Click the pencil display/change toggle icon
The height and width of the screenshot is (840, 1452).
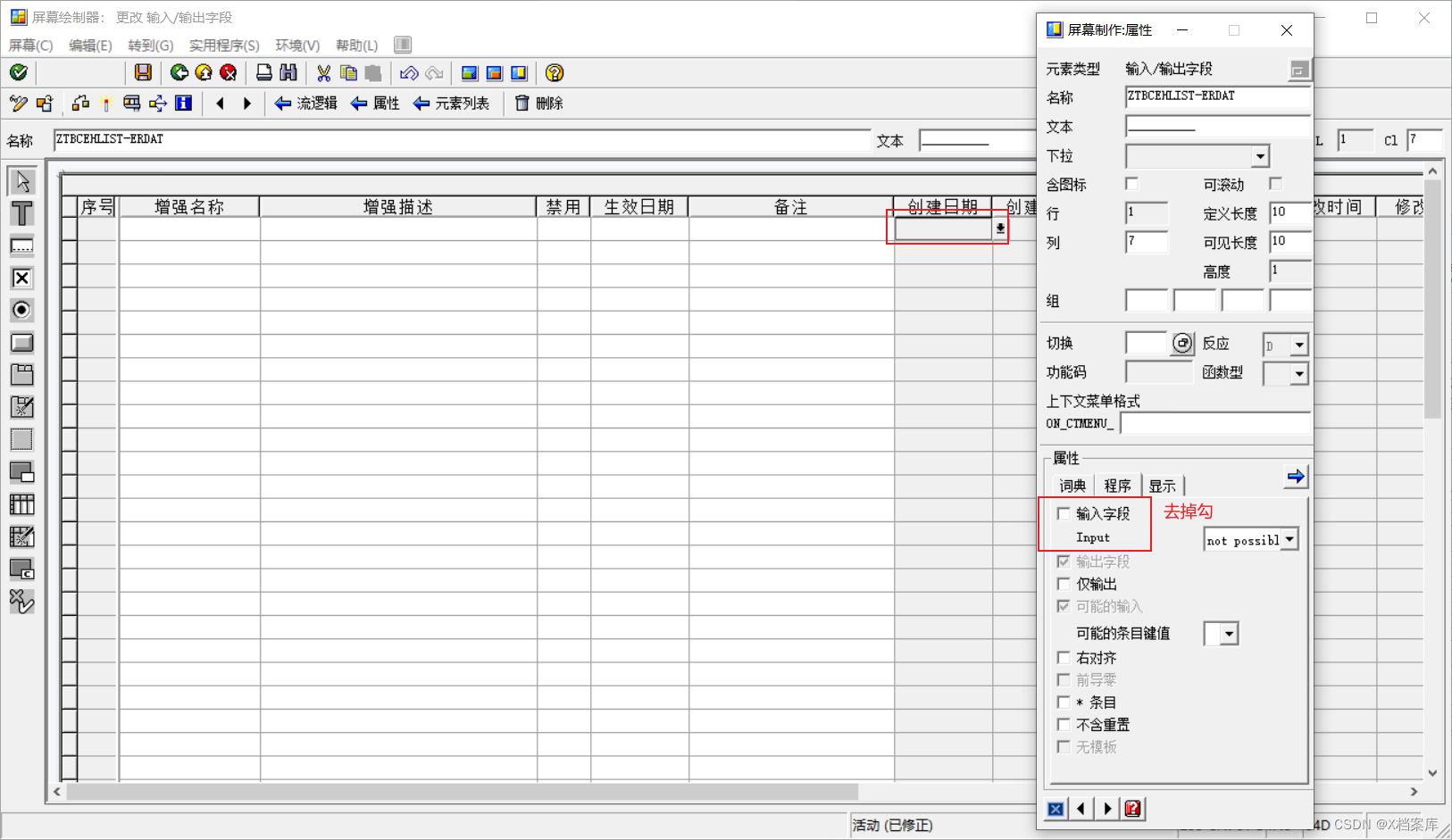tap(19, 104)
